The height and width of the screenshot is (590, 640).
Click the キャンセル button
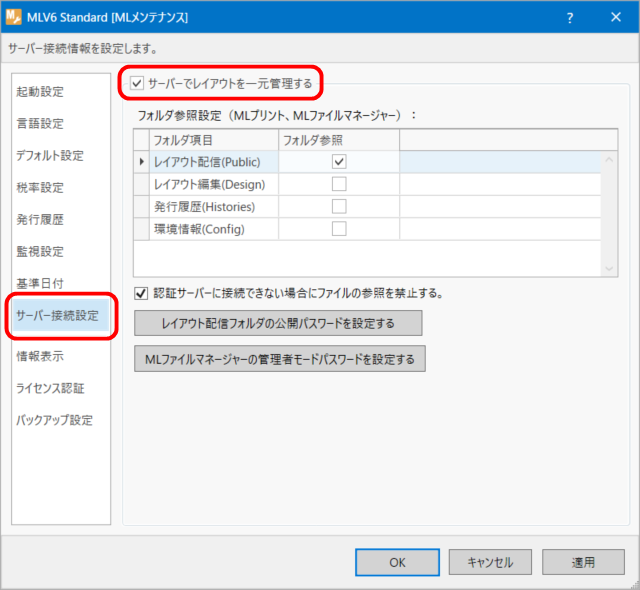coord(490,563)
